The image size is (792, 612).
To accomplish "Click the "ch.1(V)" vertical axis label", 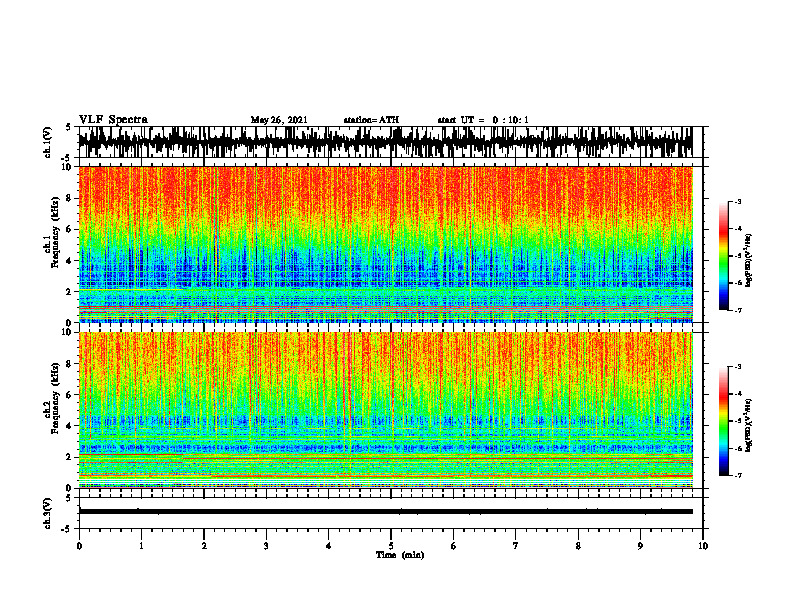I will (48, 142).
